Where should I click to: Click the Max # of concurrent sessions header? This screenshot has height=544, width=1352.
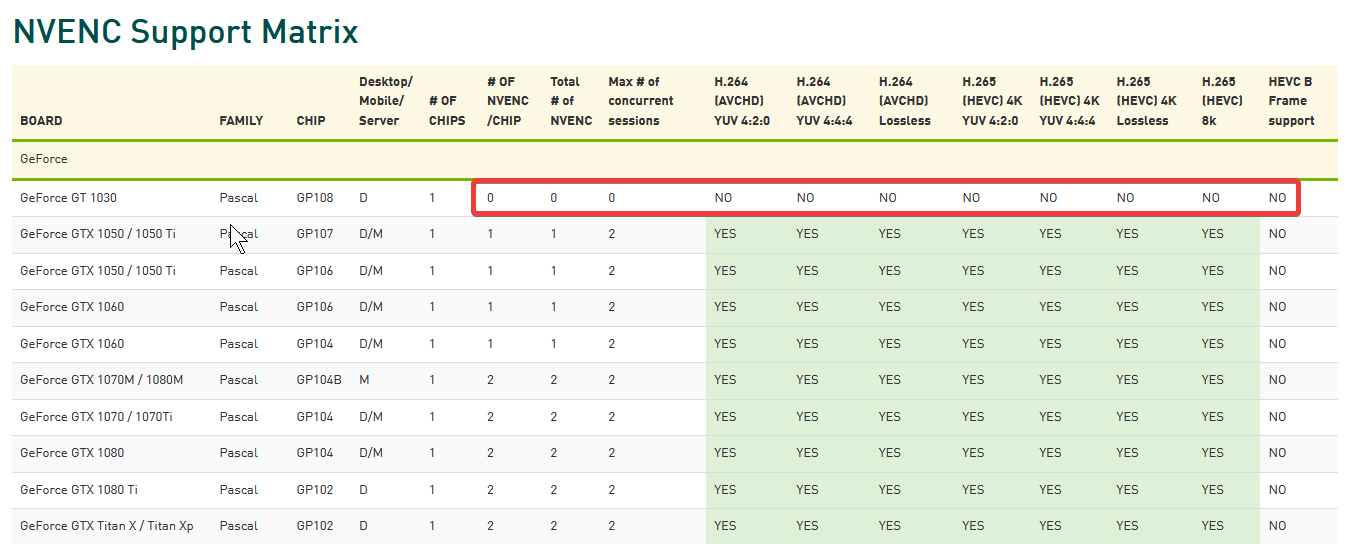click(640, 101)
